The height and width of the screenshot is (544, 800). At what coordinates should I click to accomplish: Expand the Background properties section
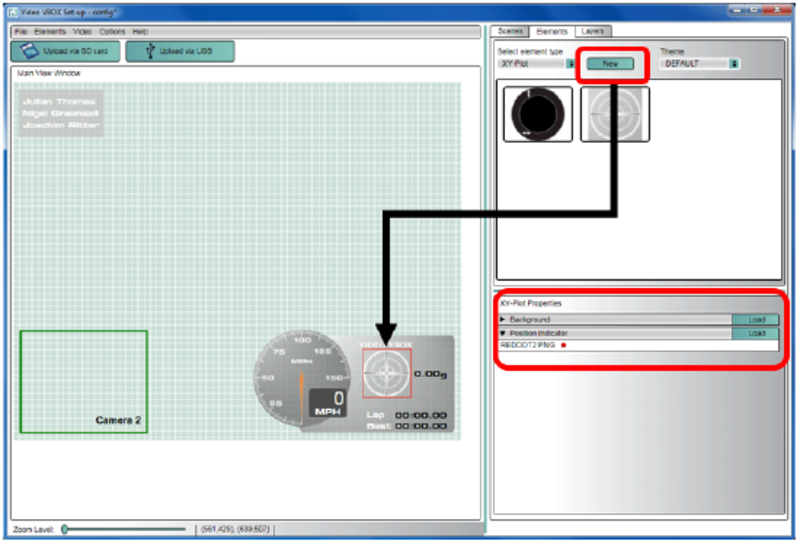click(503, 320)
